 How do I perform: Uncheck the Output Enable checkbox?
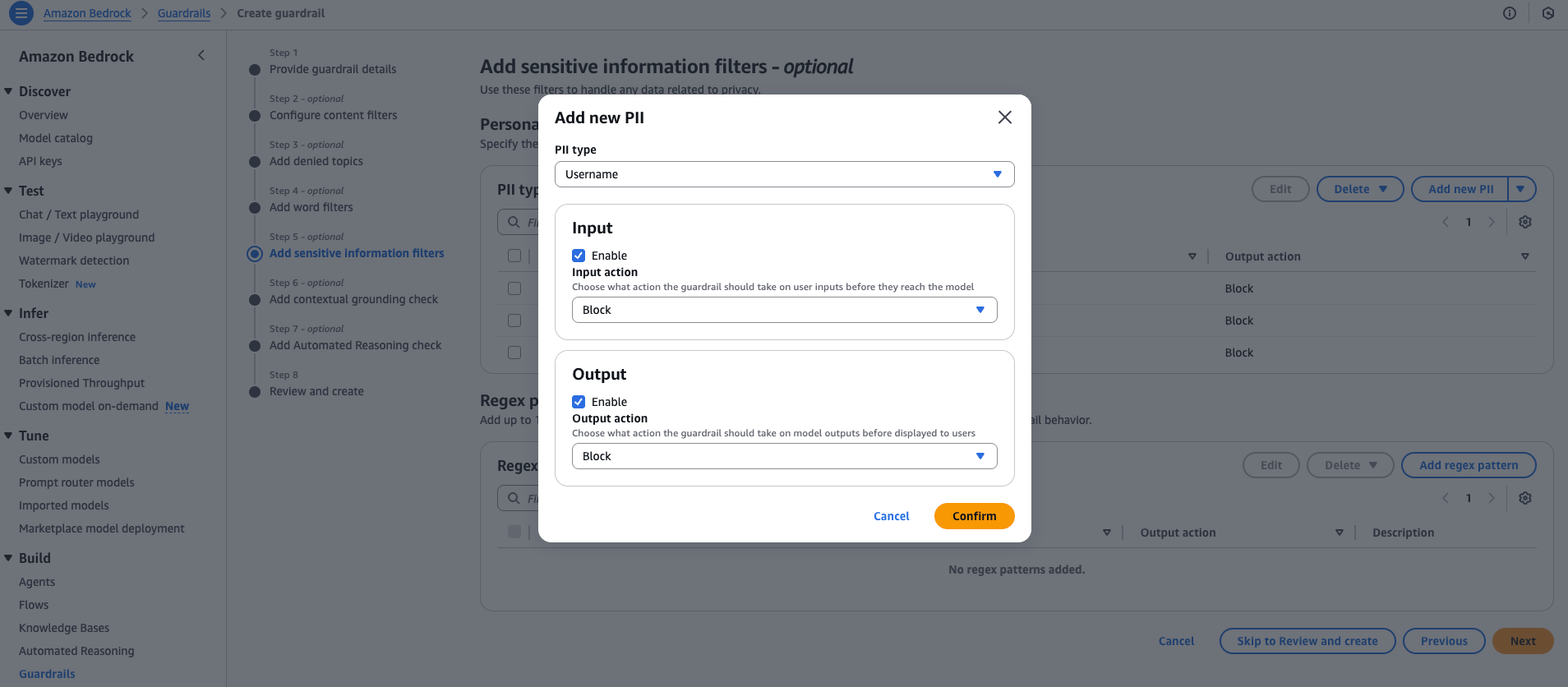[x=579, y=402]
